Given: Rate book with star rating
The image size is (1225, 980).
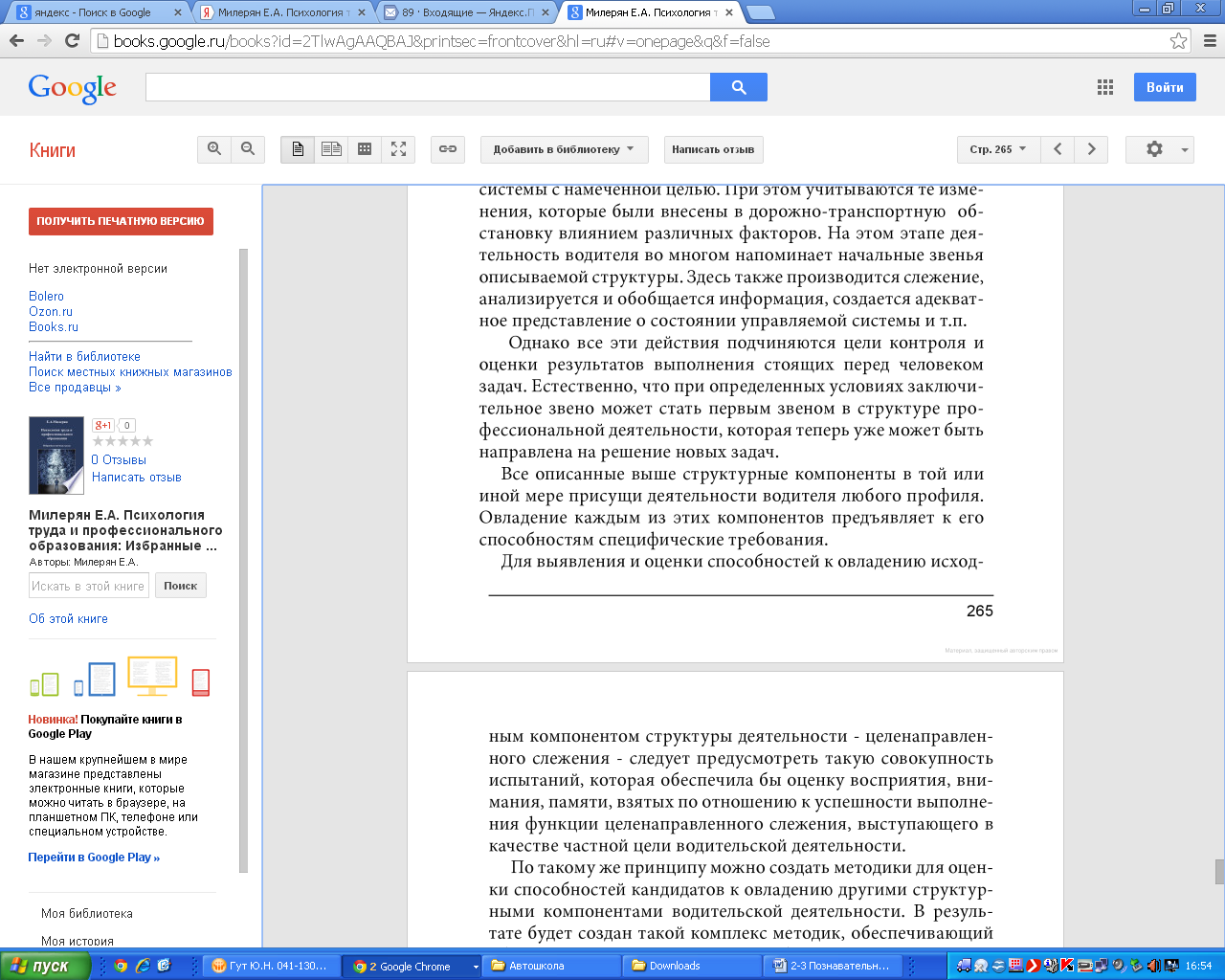Looking at the screenshot, I should (122, 441).
